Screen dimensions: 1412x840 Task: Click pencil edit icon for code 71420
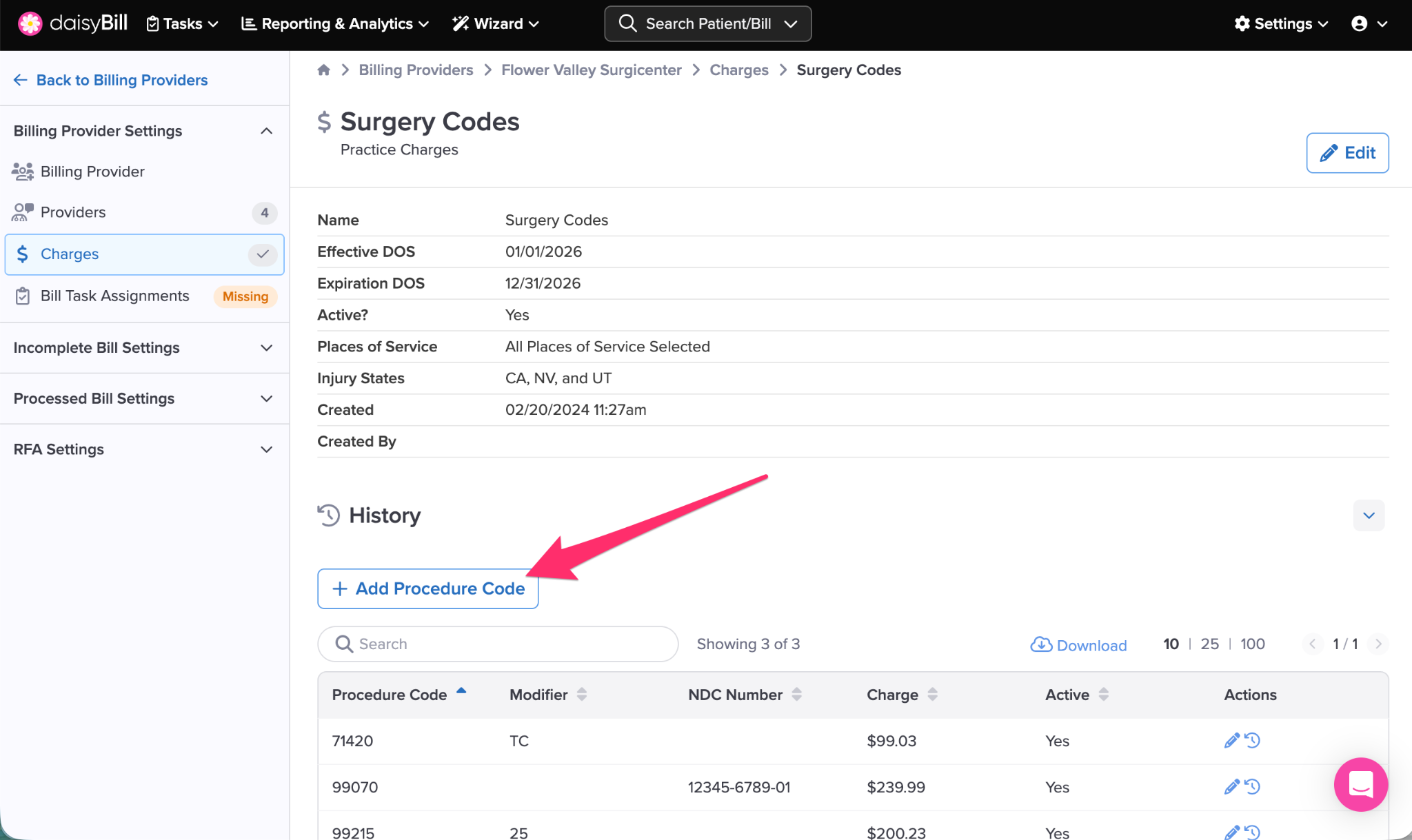[1231, 741]
